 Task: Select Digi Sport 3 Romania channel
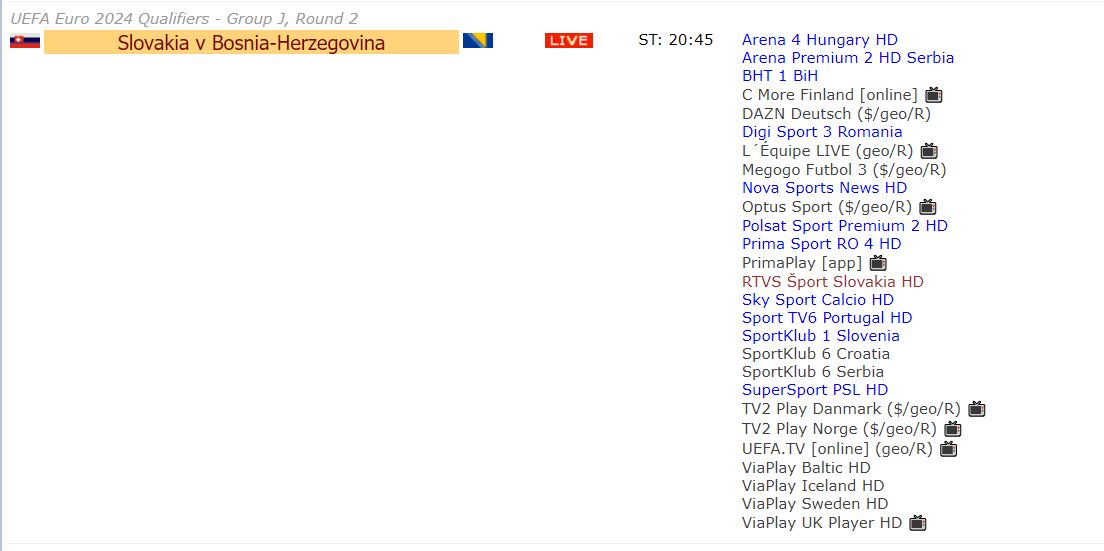coord(821,132)
